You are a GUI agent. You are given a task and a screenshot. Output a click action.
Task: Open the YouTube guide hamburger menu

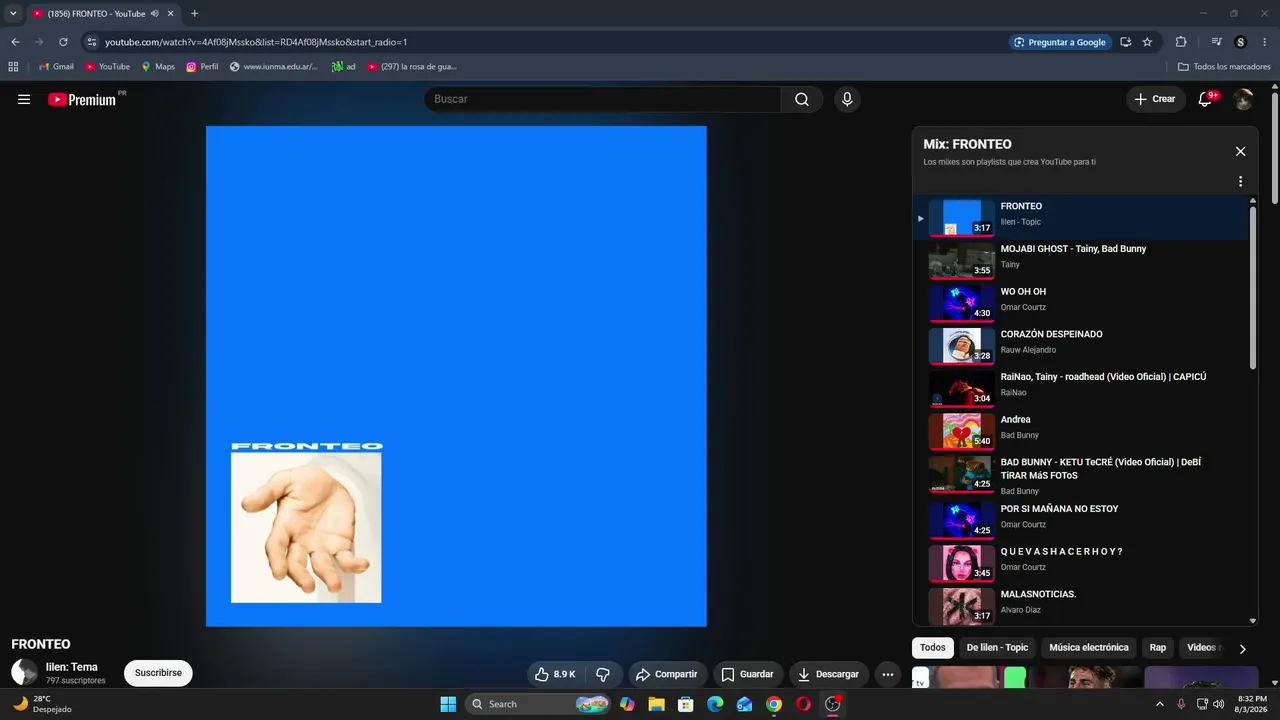(24, 99)
